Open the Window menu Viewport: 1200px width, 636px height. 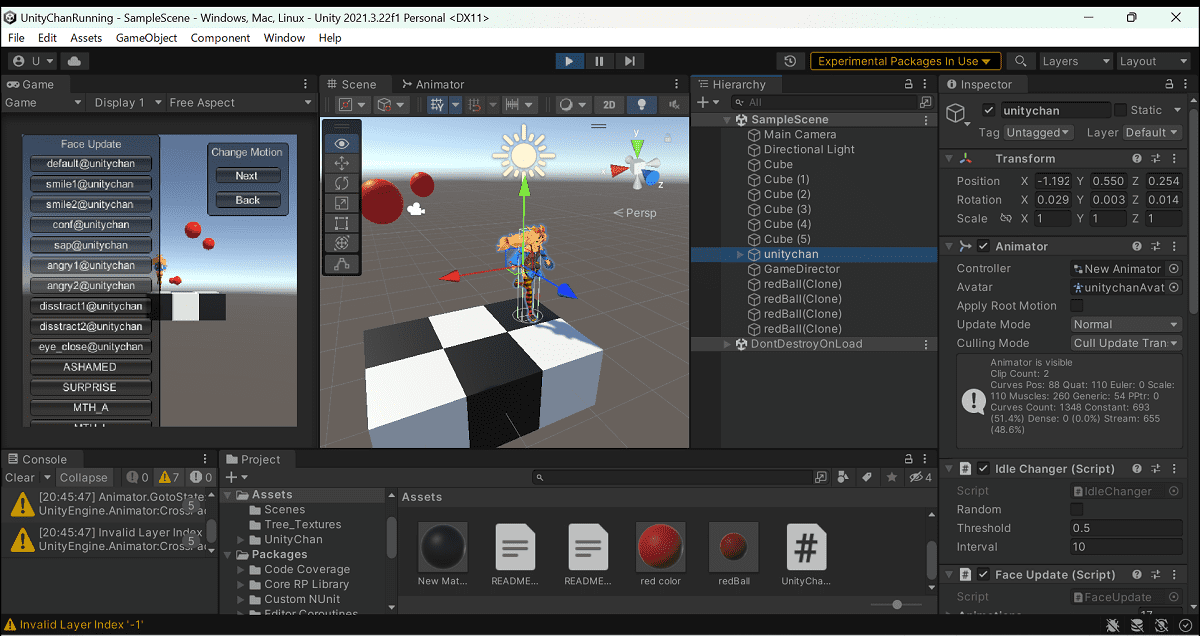coord(284,38)
